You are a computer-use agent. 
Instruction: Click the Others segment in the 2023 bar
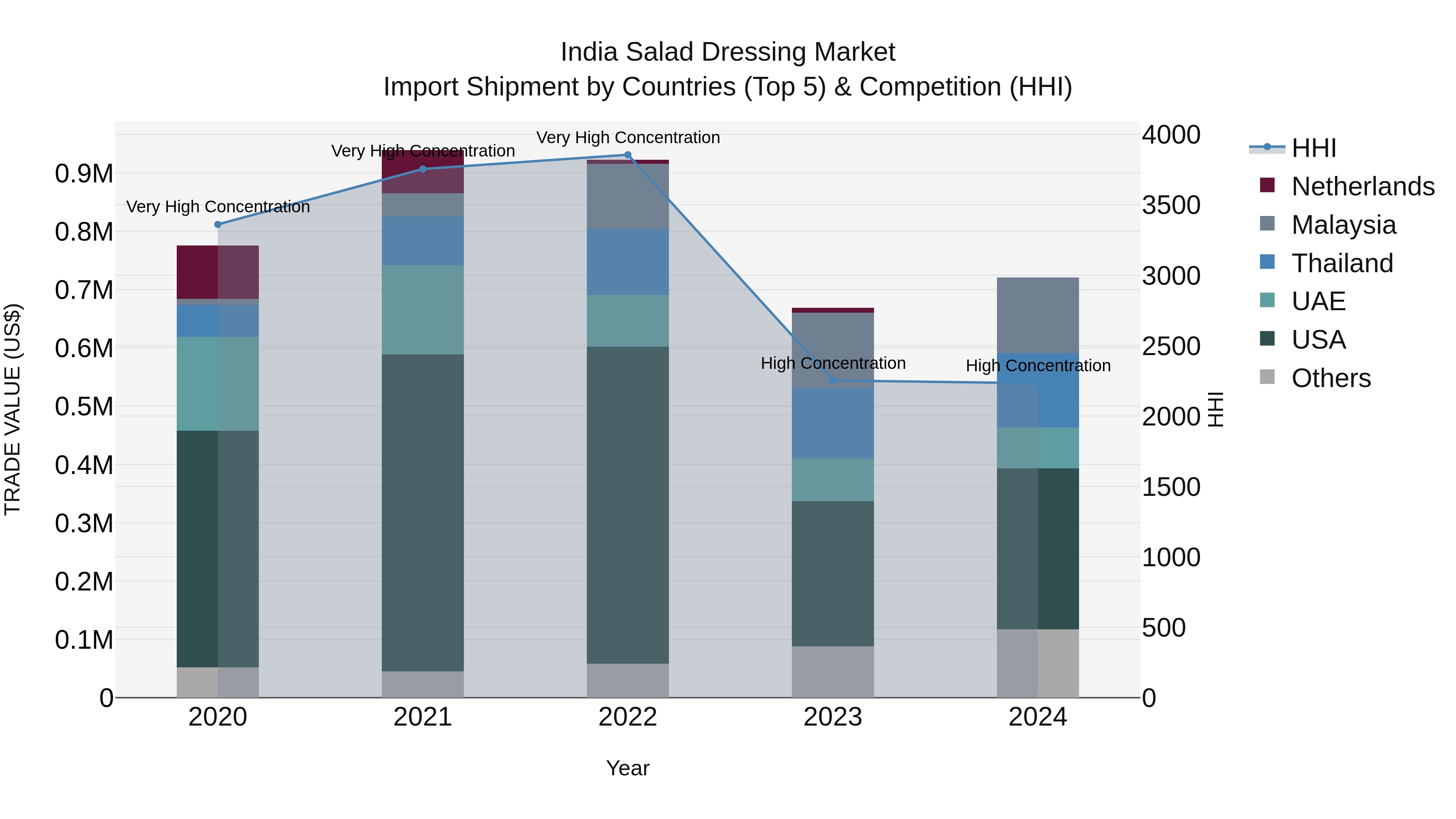tap(833, 672)
